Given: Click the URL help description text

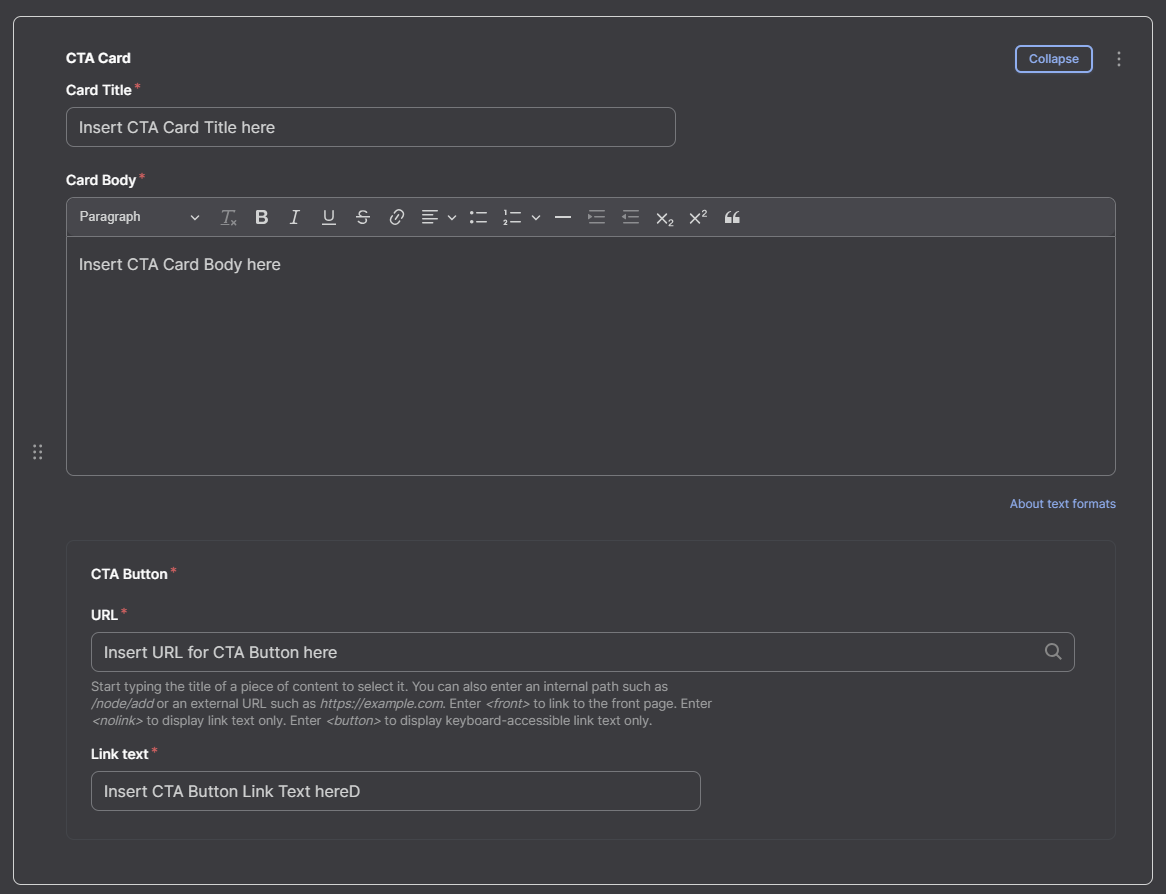Looking at the screenshot, I should coord(402,704).
